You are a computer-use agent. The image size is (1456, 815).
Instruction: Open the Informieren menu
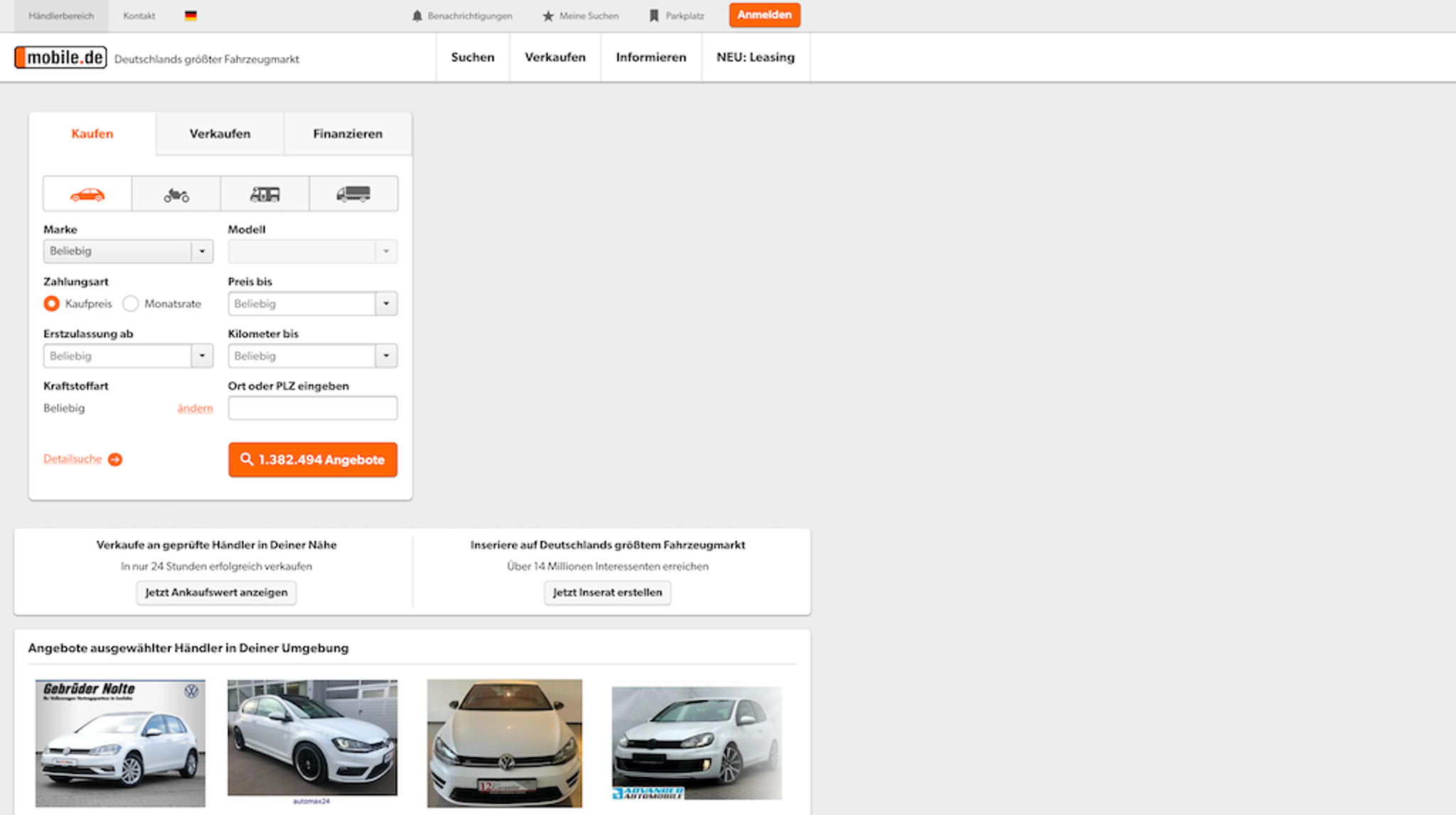[651, 58]
